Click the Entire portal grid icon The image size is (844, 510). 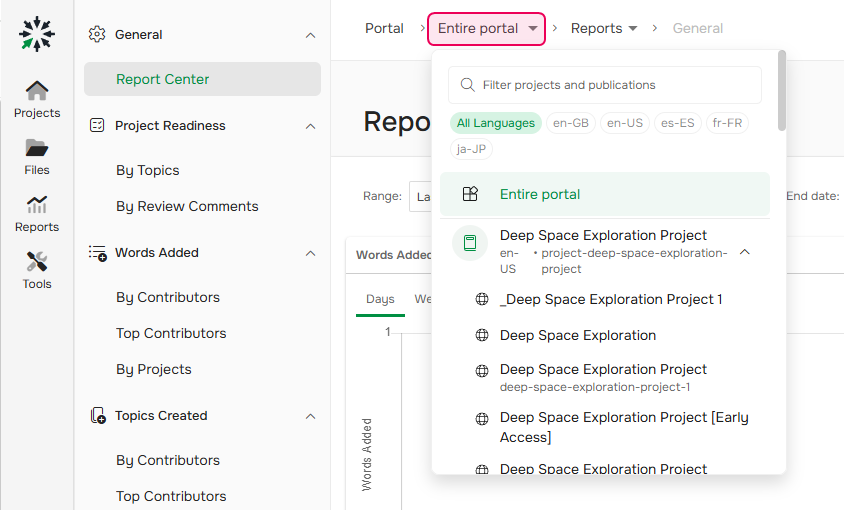click(x=470, y=194)
